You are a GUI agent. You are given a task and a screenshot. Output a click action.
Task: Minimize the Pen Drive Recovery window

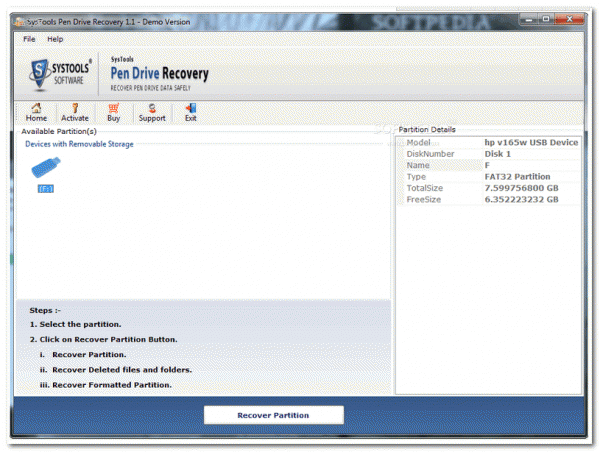[x=529, y=19]
